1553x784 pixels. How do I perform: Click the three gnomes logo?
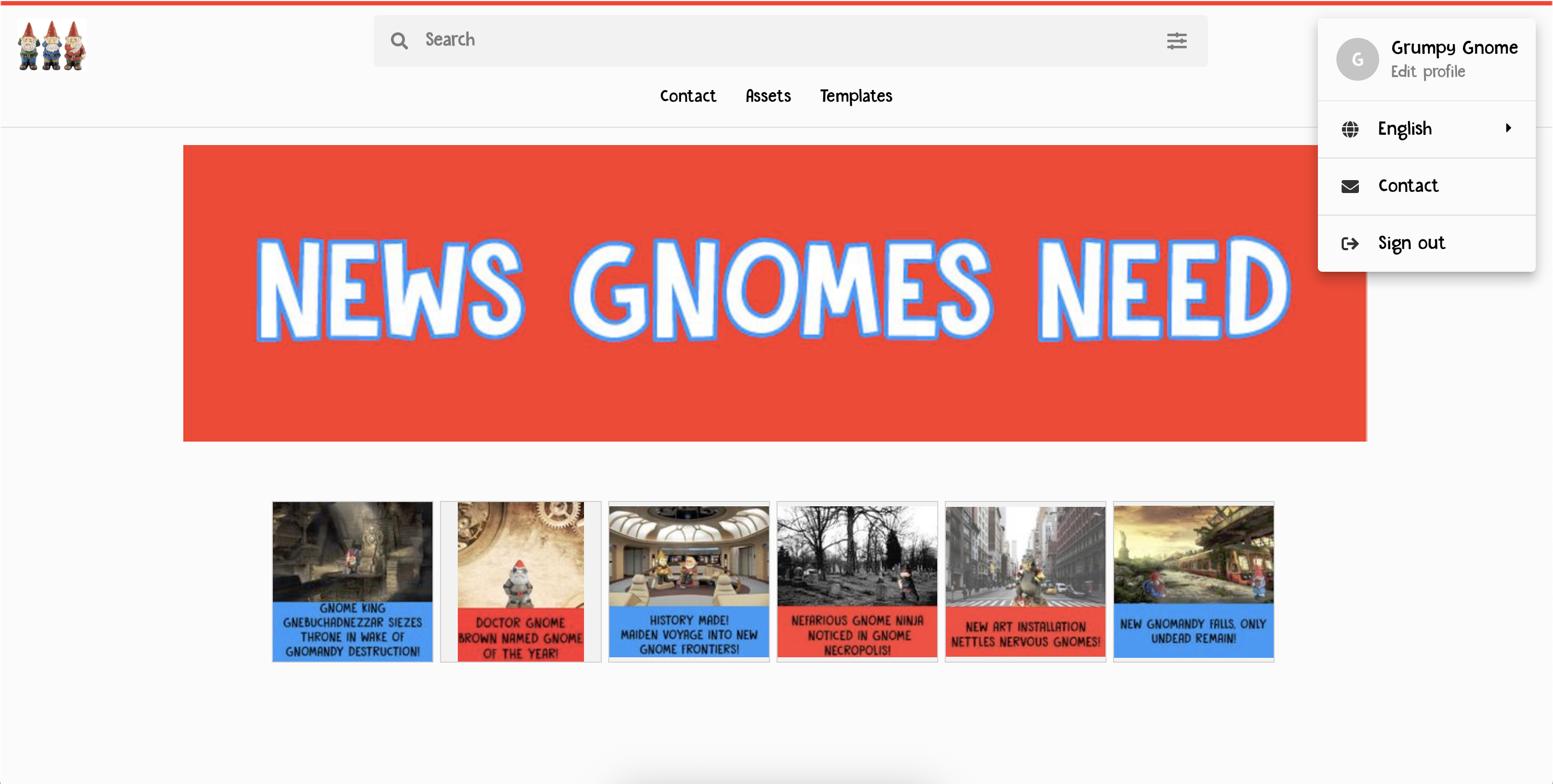[x=52, y=45]
